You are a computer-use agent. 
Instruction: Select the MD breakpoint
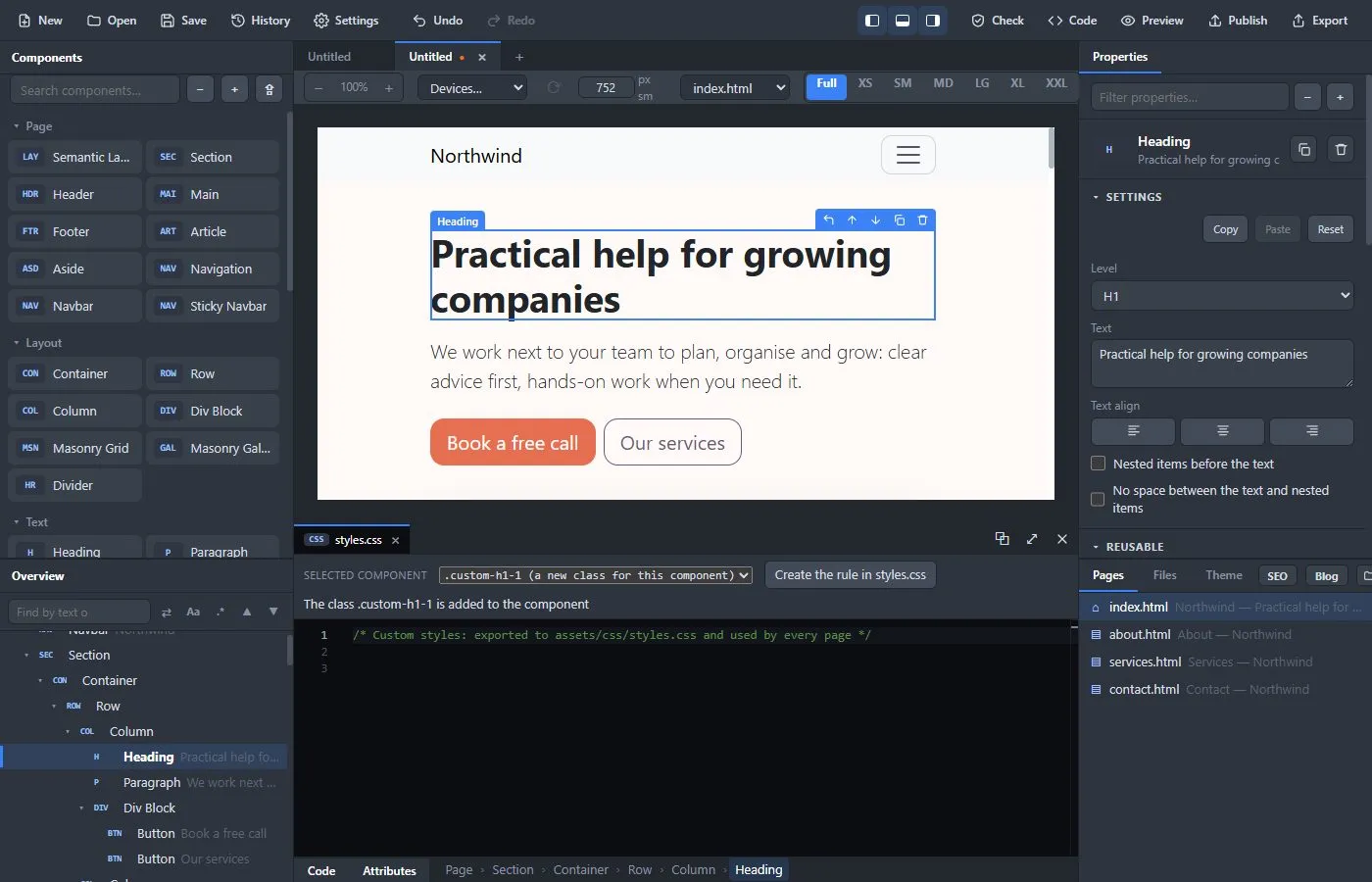pyautogui.click(x=943, y=84)
